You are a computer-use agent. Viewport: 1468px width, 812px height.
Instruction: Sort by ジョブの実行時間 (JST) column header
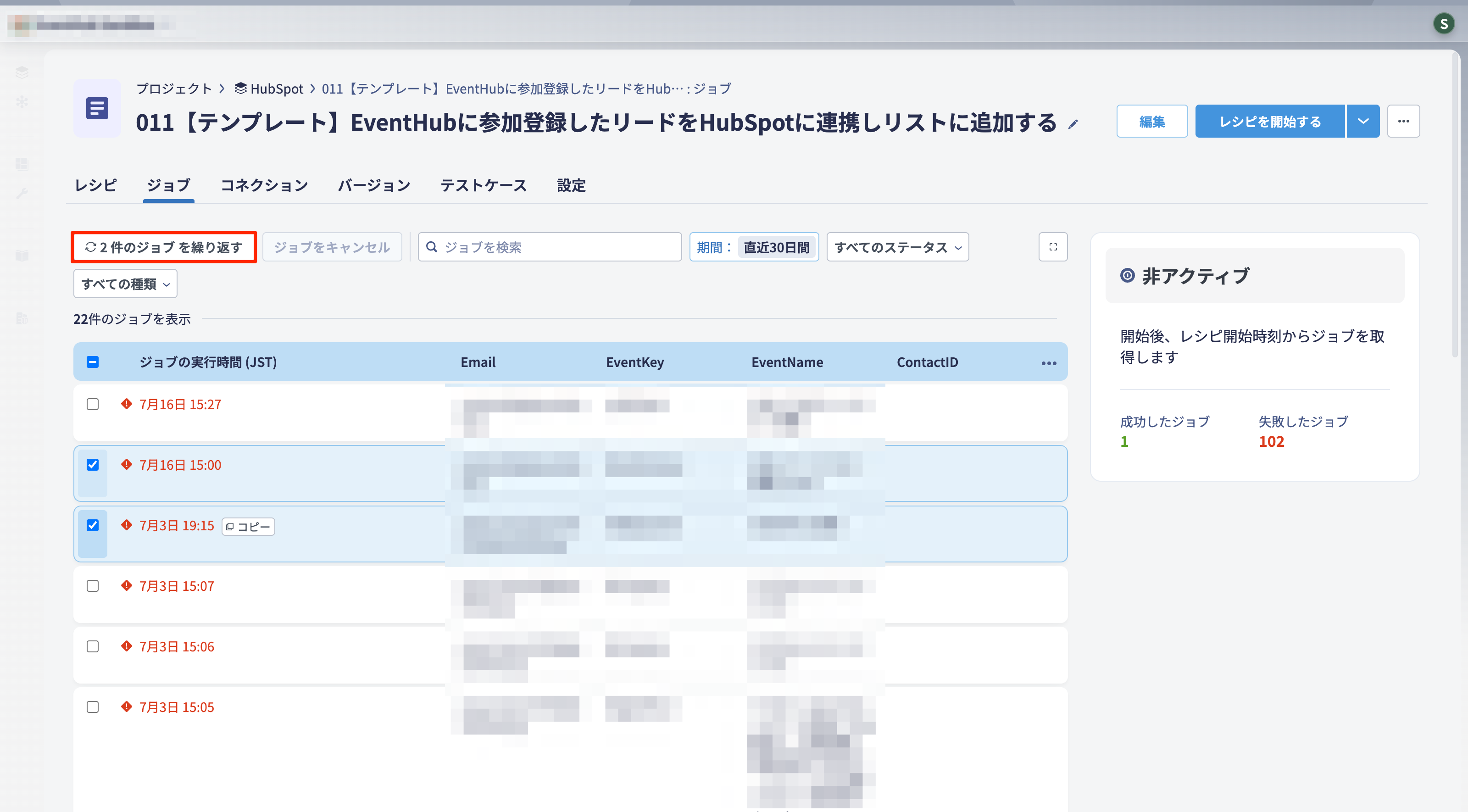tap(208, 362)
